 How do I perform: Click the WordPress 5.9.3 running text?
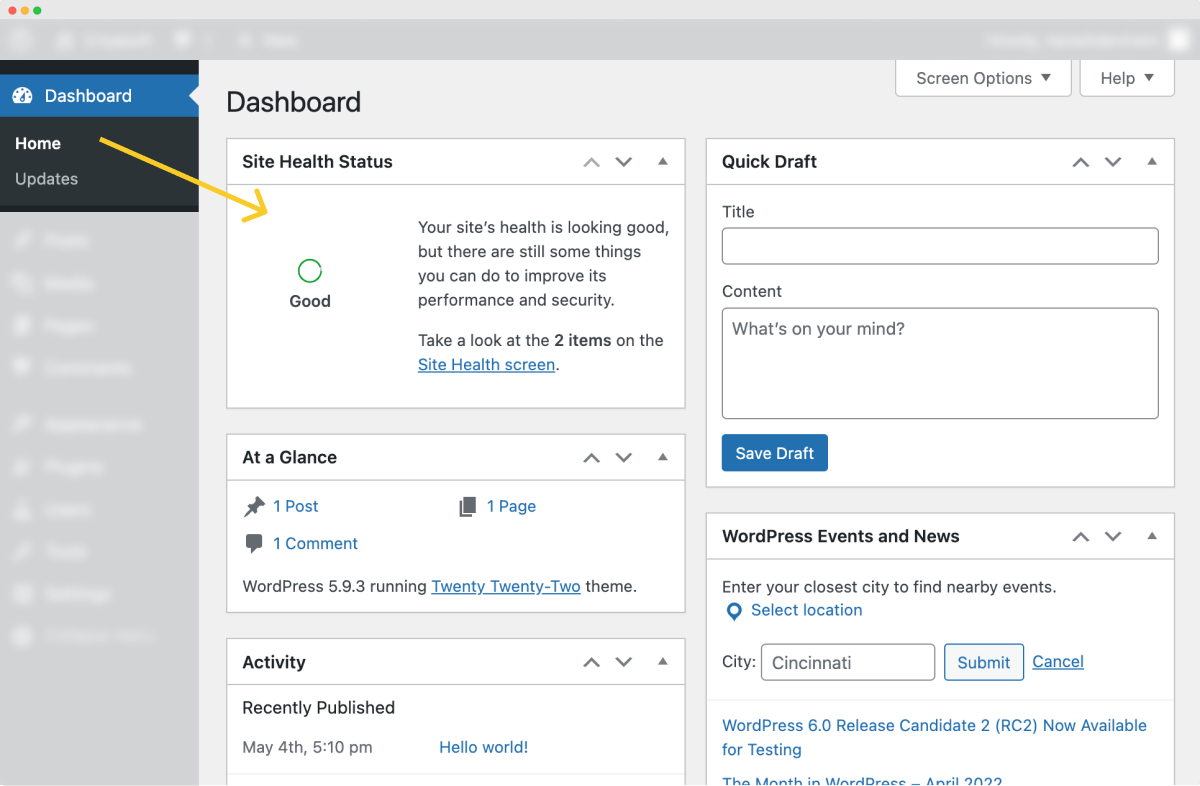(335, 587)
